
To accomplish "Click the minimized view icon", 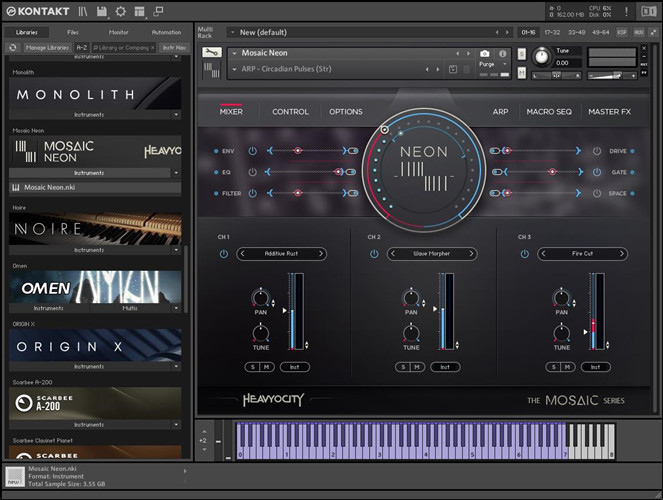I will coord(158,11).
